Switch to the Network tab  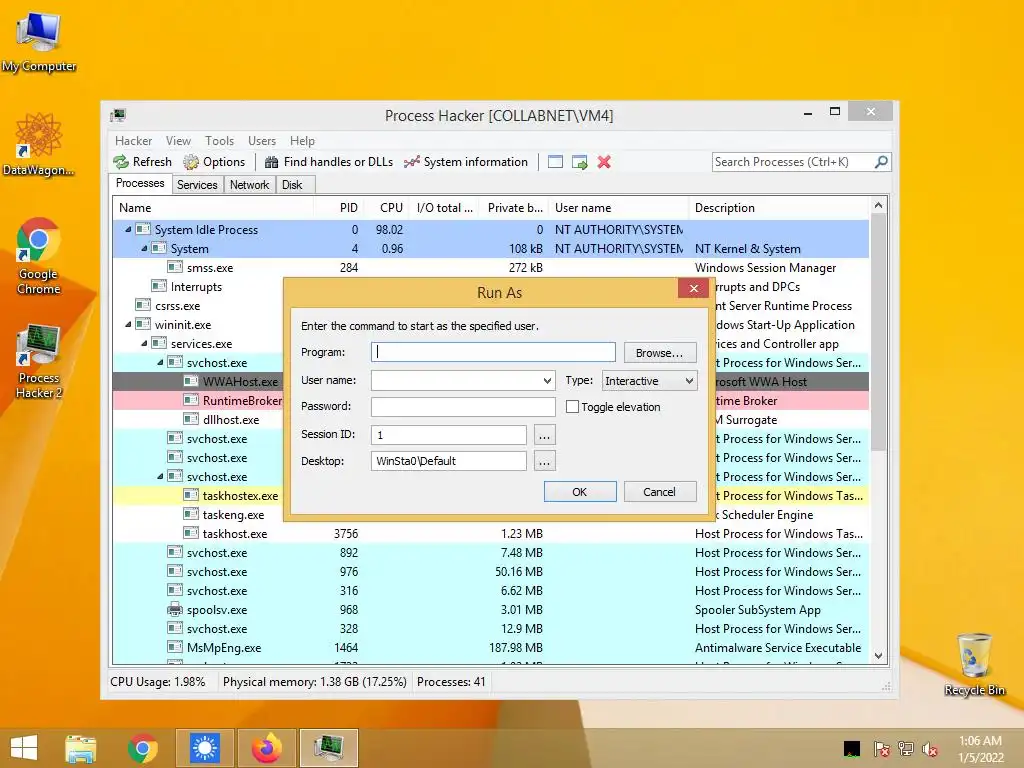(249, 185)
